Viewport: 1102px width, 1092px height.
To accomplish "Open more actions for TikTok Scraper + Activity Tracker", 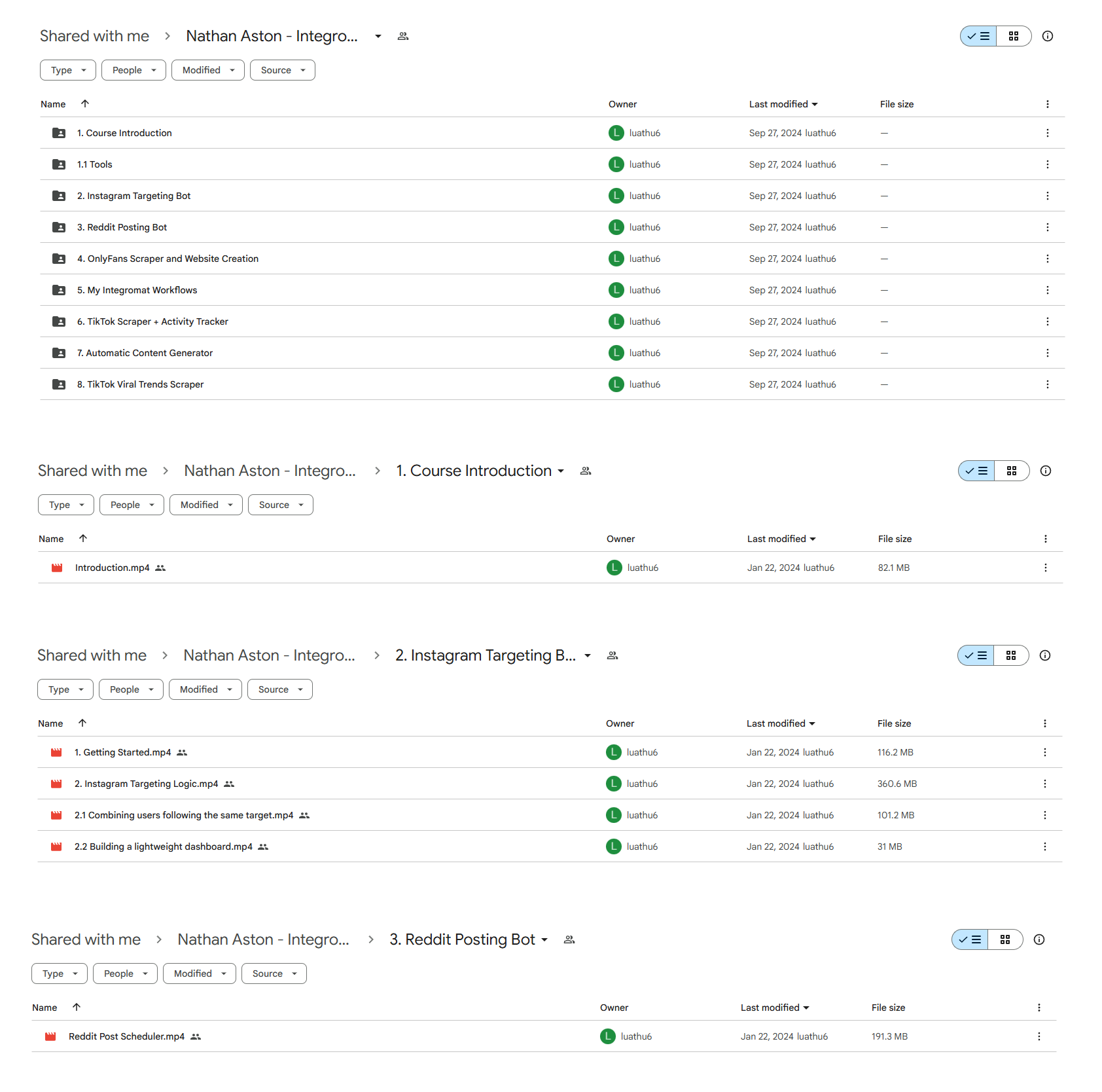I will pyautogui.click(x=1047, y=321).
